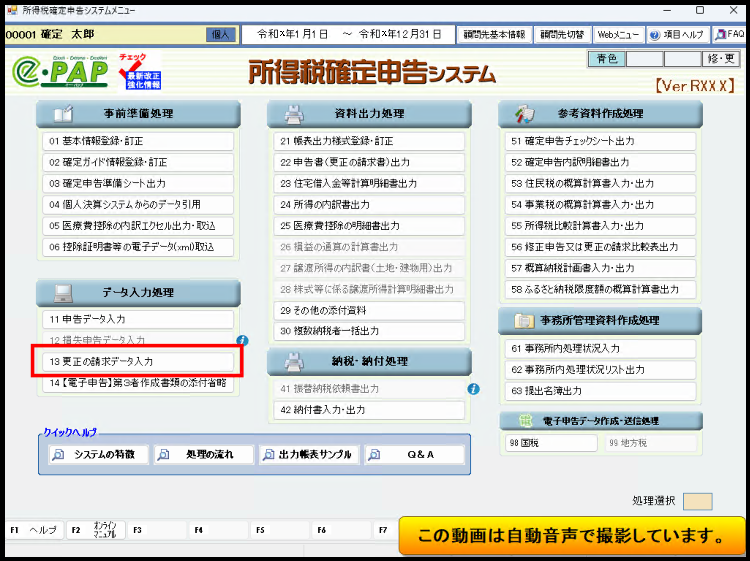Open 42 納付書入力・出力
Image resolution: width=750 pixels, height=561 pixels.
(x=369, y=410)
